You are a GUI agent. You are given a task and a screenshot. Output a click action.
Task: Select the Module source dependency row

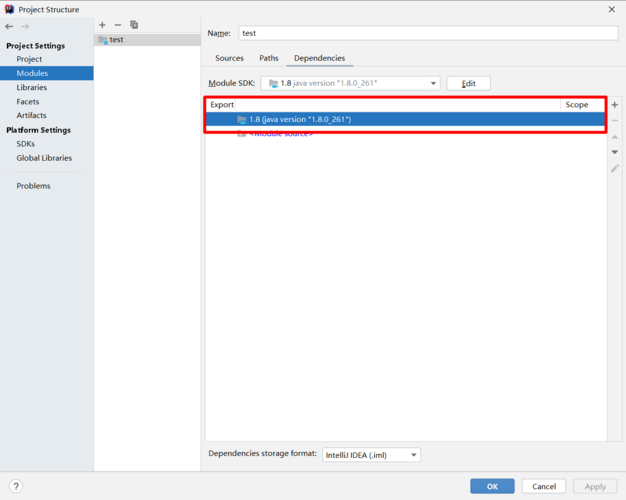click(x=406, y=134)
